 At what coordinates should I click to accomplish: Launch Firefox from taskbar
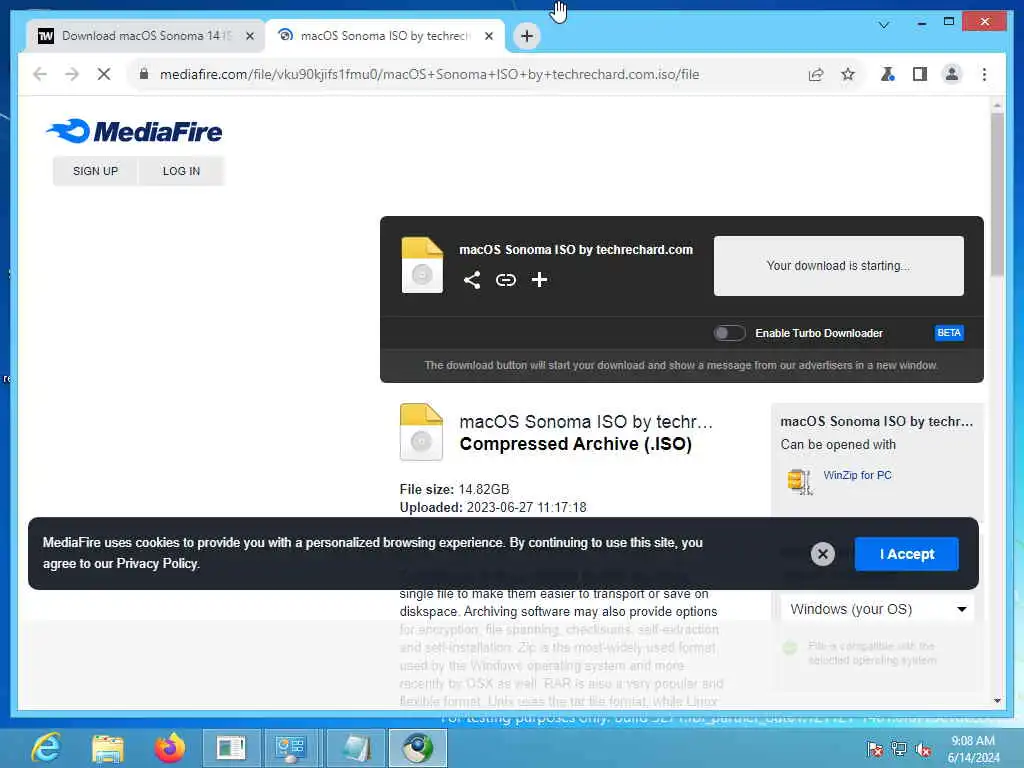[169, 748]
